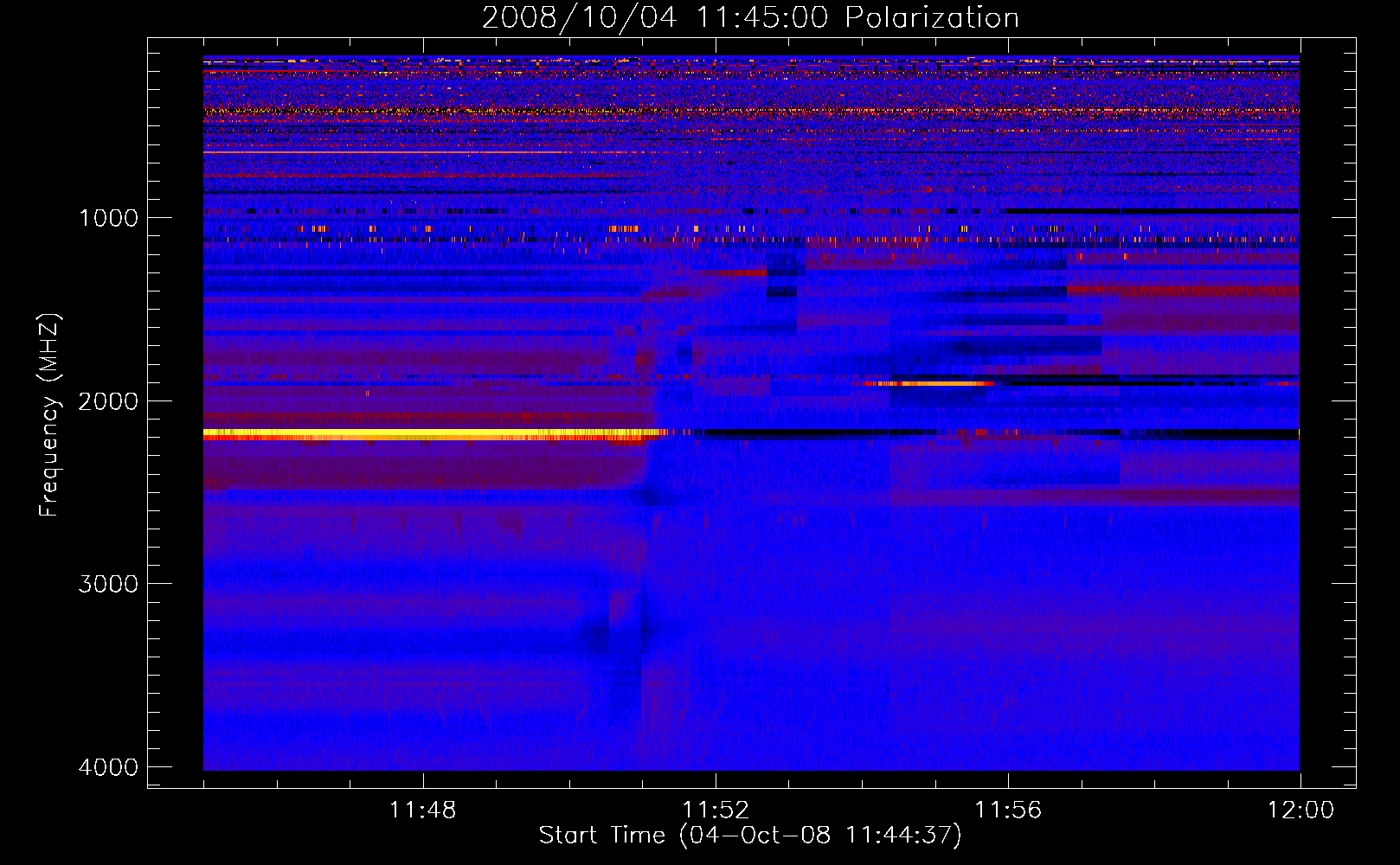Click the 11:52 time tick label
Screen dimensions: 1400x865
point(716,811)
